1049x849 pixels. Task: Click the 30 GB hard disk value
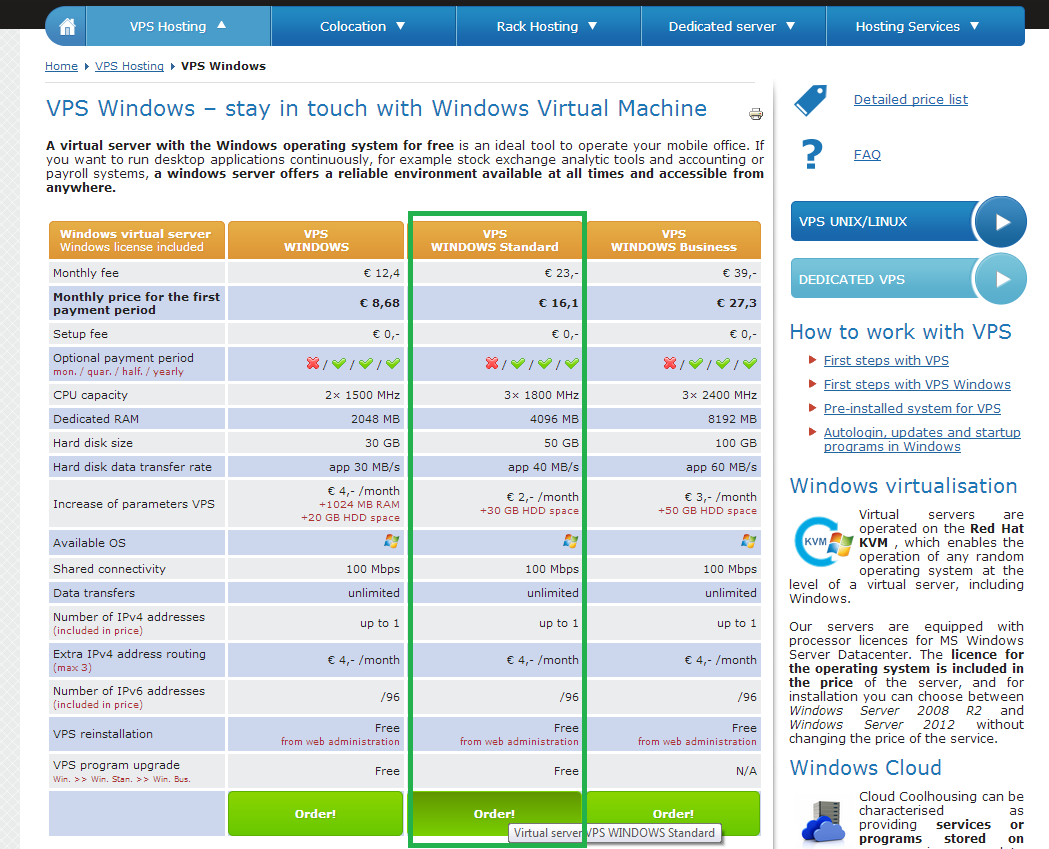(382, 444)
